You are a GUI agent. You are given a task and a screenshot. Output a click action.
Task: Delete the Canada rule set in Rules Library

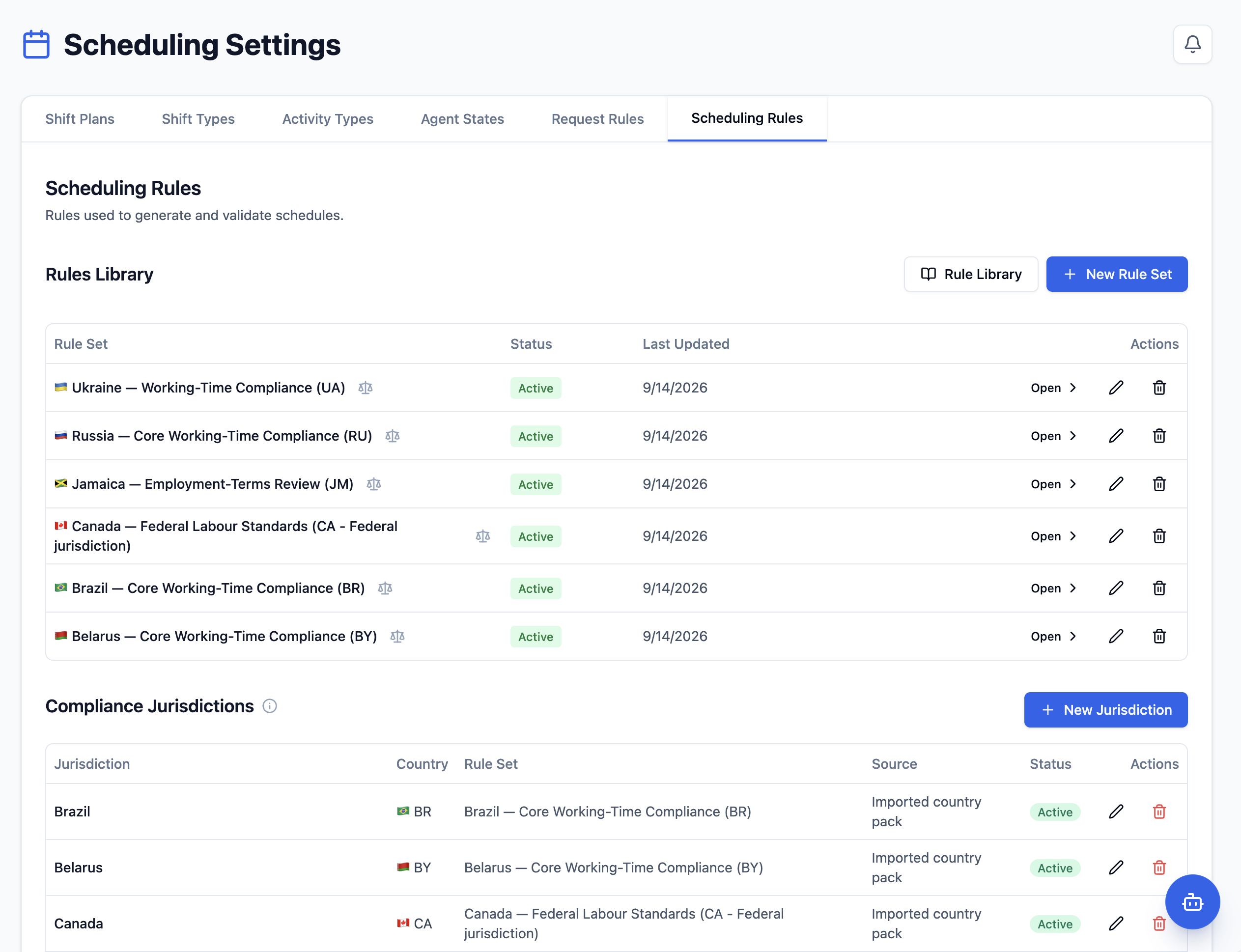point(1159,536)
